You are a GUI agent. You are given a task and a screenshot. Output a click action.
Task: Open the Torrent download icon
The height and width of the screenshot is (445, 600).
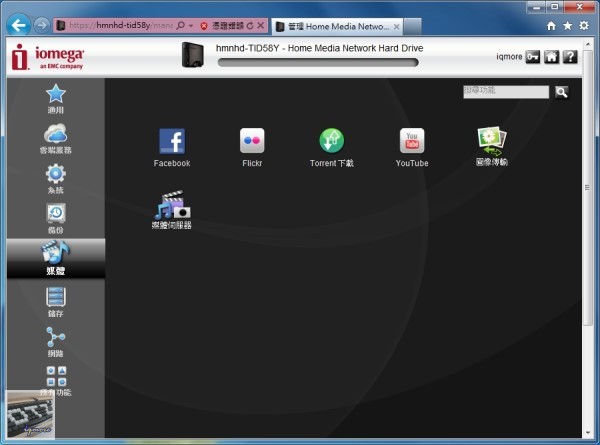[331, 147]
